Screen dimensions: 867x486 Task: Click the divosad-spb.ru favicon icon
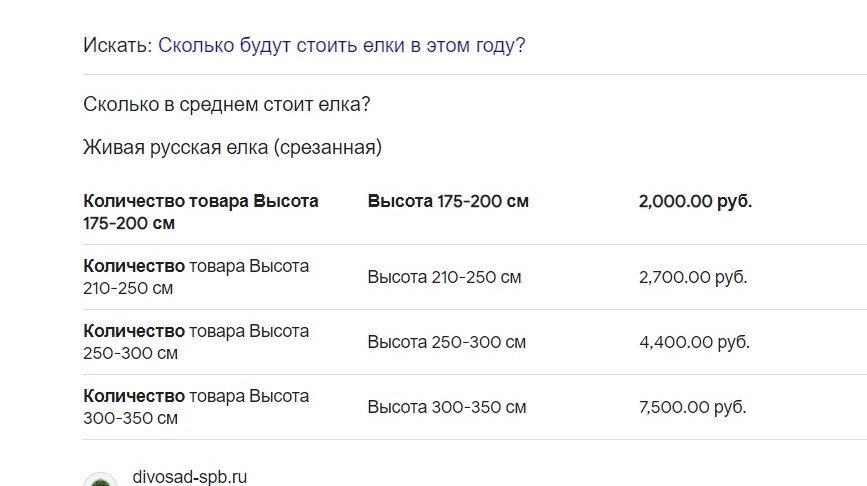[x=100, y=480]
